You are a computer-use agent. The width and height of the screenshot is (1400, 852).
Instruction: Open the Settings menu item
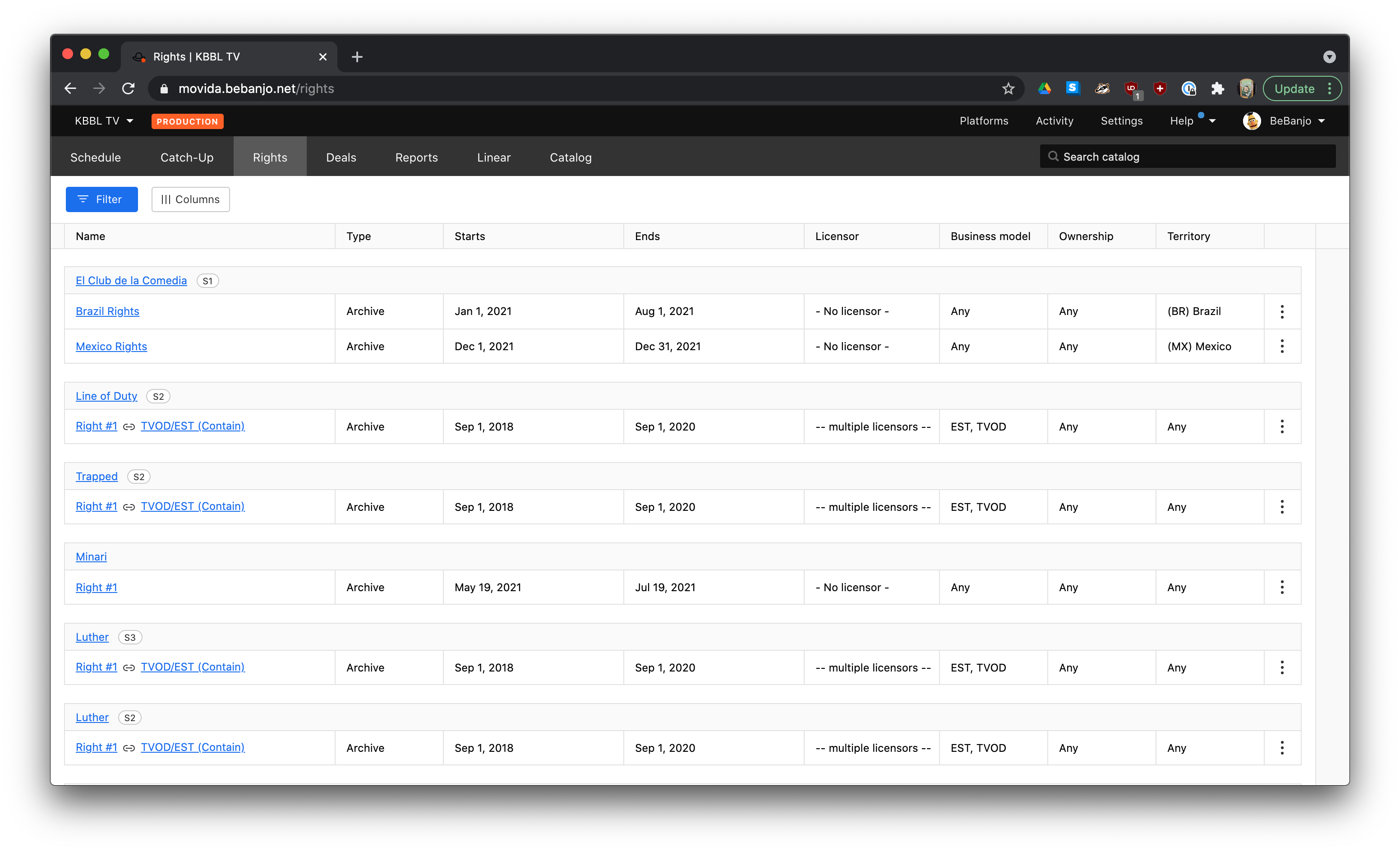(1121, 121)
